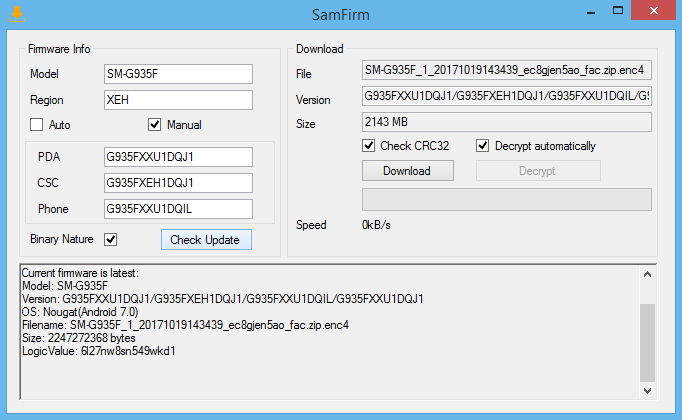Click the 'Current firmware is latest:' log line

click(x=80, y=273)
